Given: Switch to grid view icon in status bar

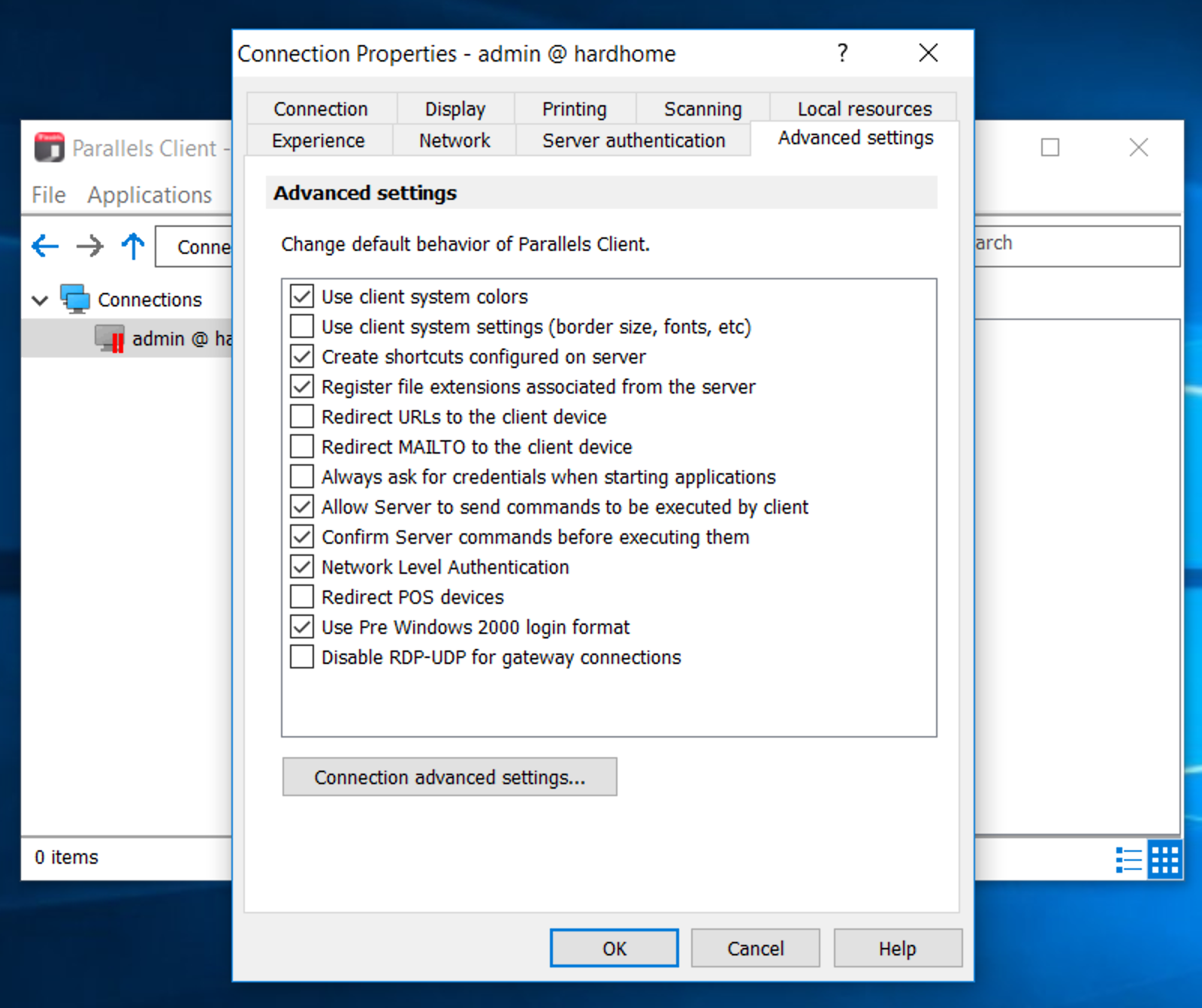Looking at the screenshot, I should tap(1165, 859).
